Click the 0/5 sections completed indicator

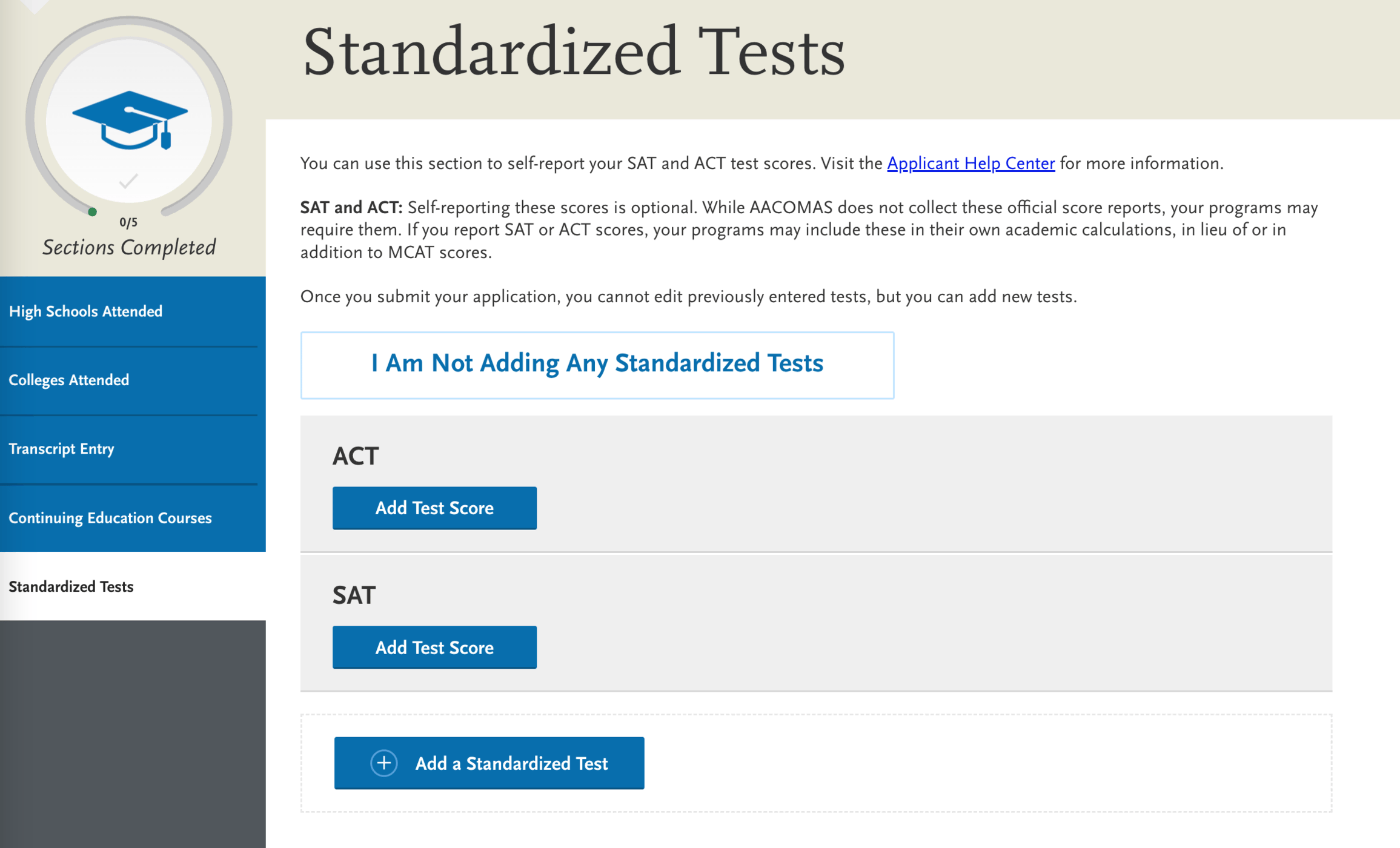coord(128,222)
